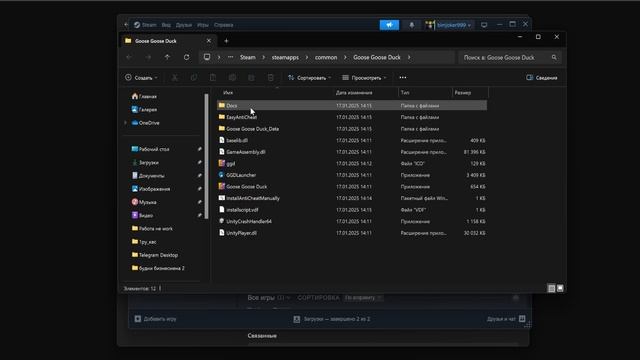The image size is (640, 360).
Task: Click Steam in the breadcrumb path
Action: [247, 58]
